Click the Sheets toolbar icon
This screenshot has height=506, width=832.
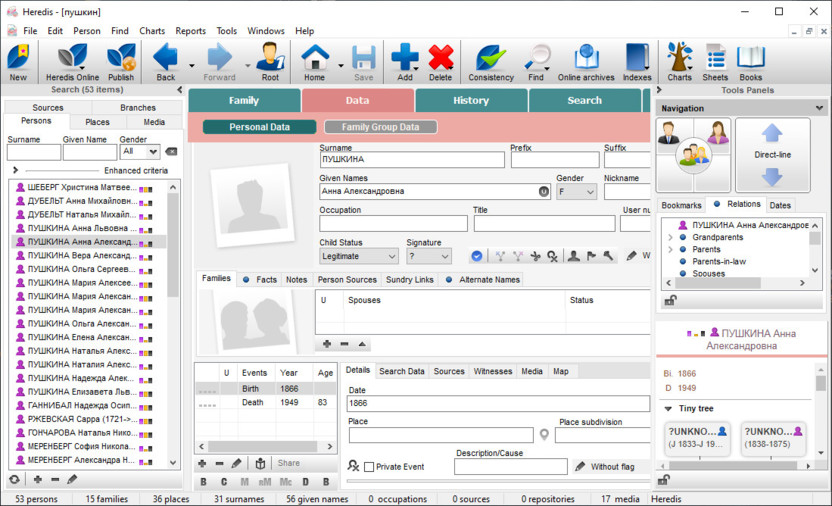click(x=714, y=62)
